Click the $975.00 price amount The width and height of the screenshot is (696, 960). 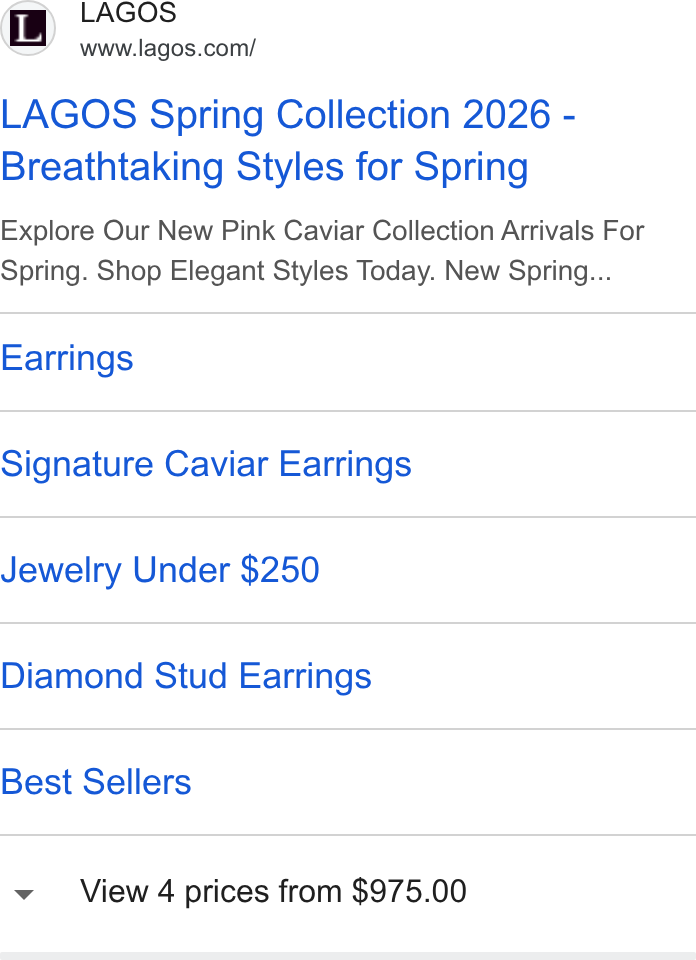[409, 891]
